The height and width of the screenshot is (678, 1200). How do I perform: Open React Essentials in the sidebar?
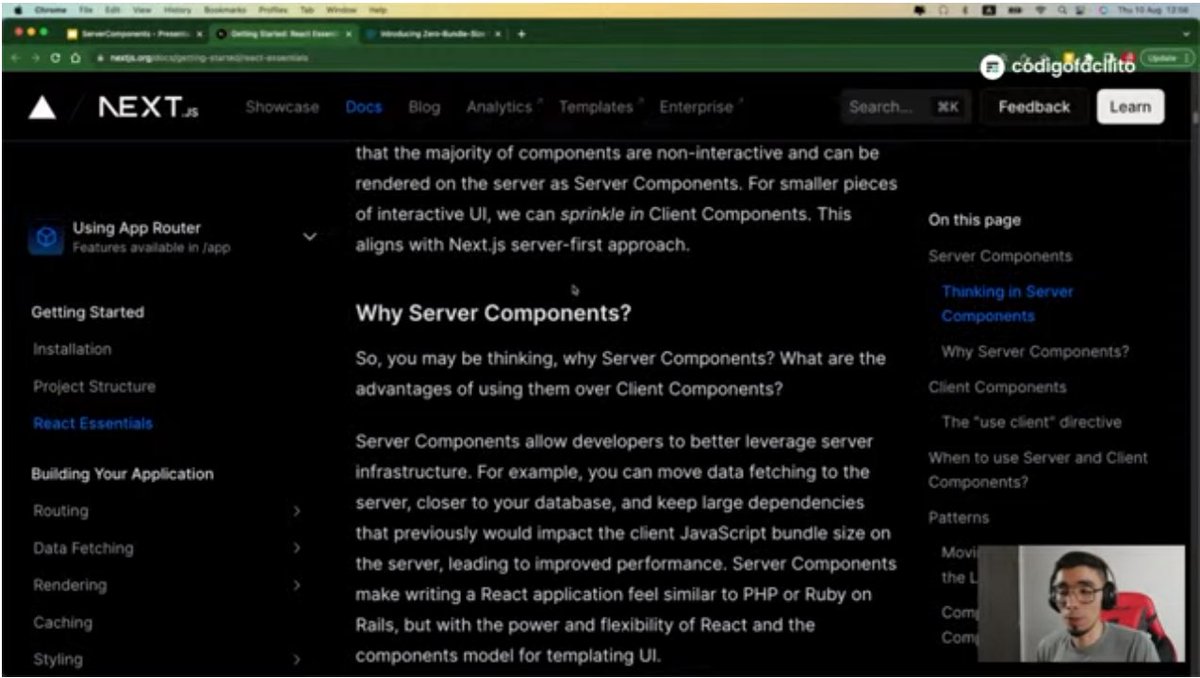pos(93,423)
